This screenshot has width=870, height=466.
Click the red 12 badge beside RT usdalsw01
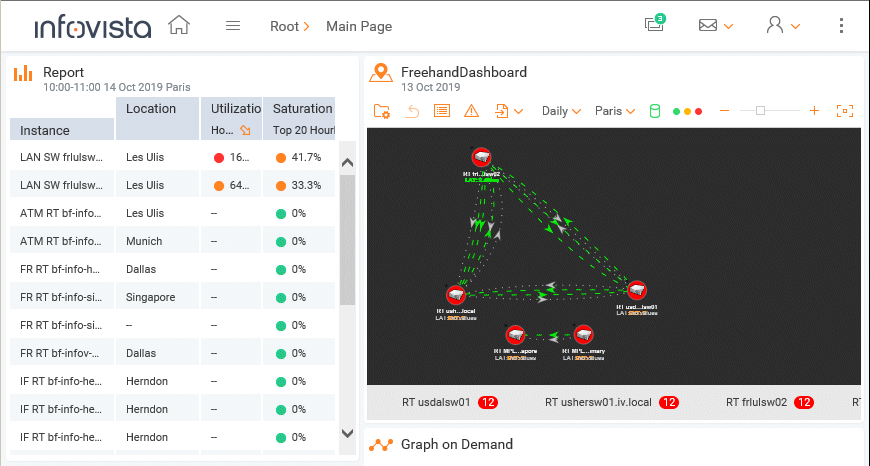(488, 402)
